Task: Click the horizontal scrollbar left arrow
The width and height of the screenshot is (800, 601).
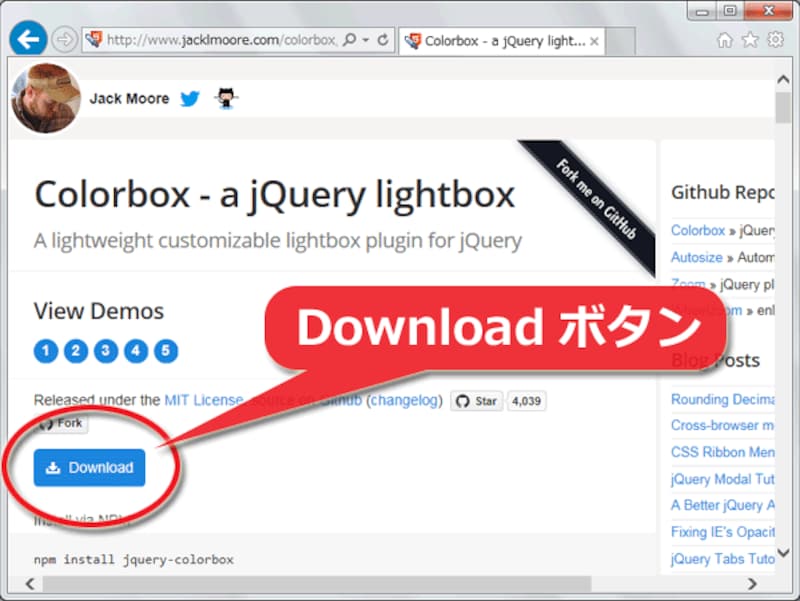Action: 31,584
